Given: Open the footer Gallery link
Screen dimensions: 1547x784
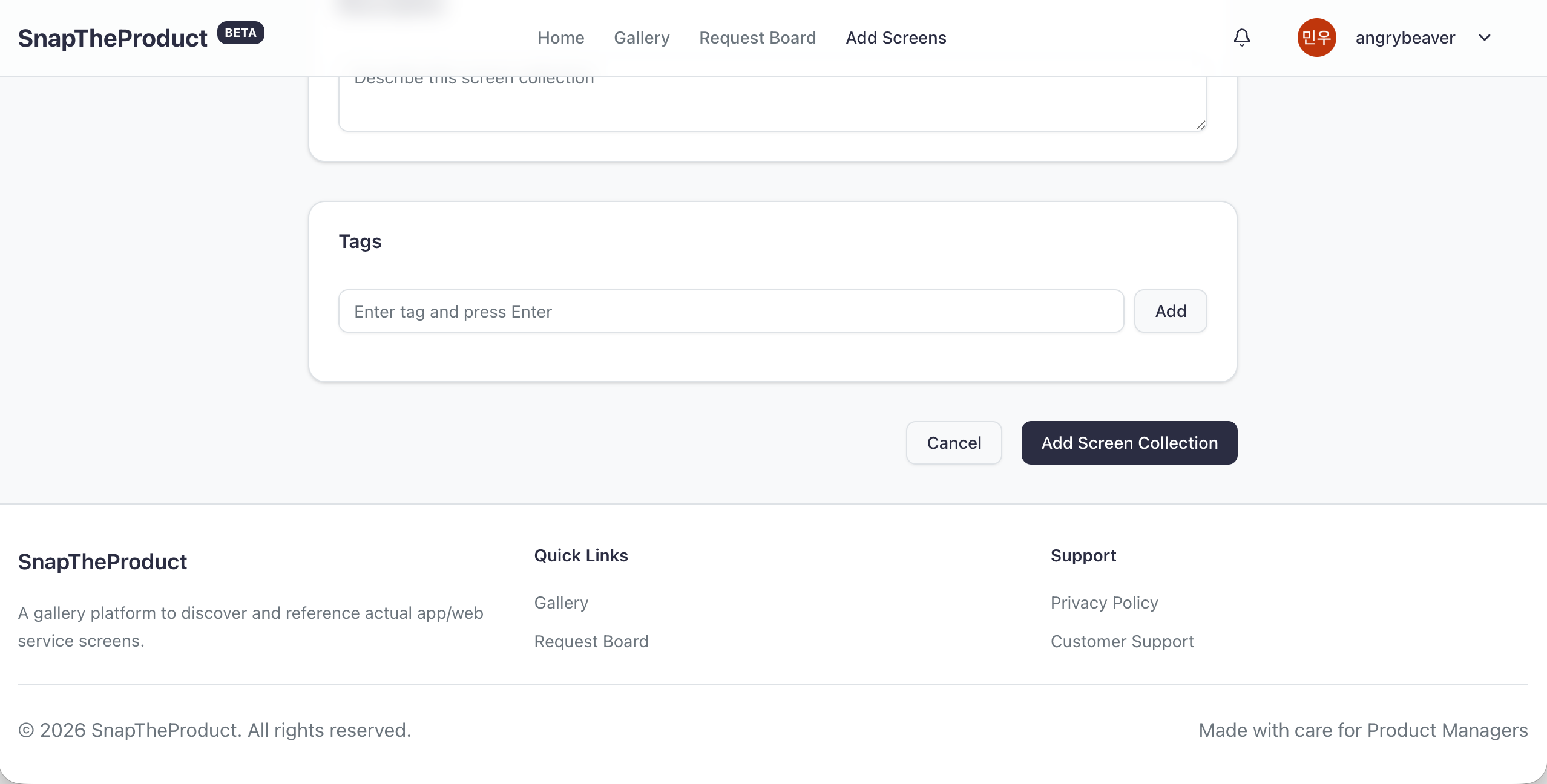Looking at the screenshot, I should coord(561,603).
